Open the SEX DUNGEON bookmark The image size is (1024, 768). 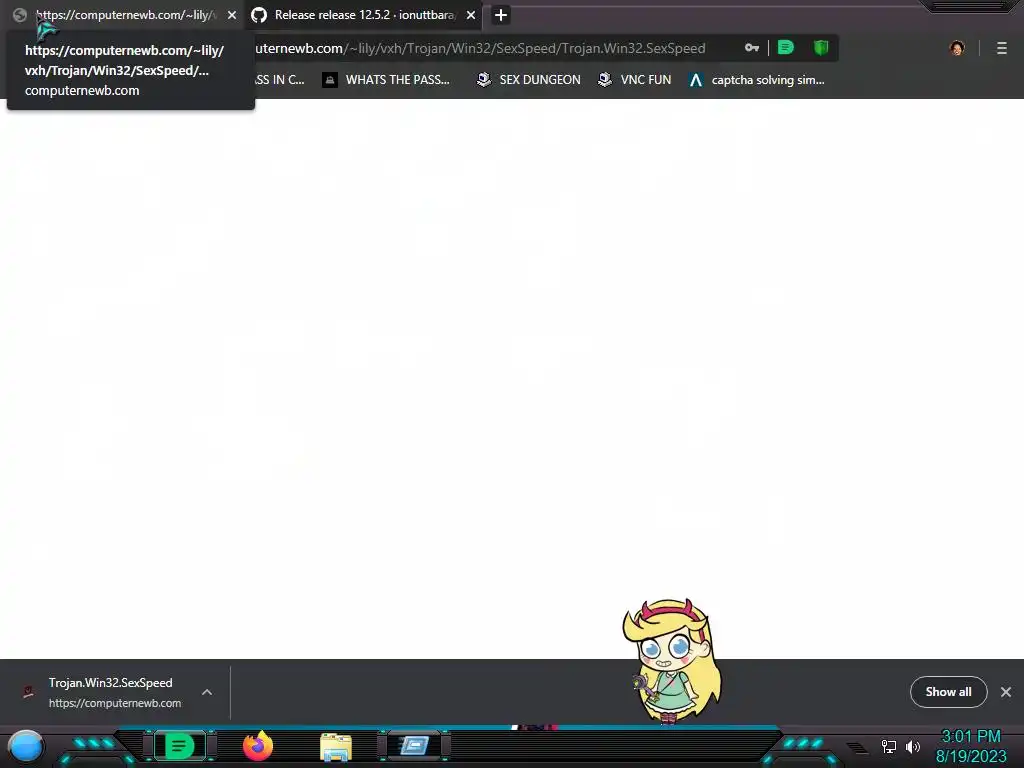(x=529, y=80)
